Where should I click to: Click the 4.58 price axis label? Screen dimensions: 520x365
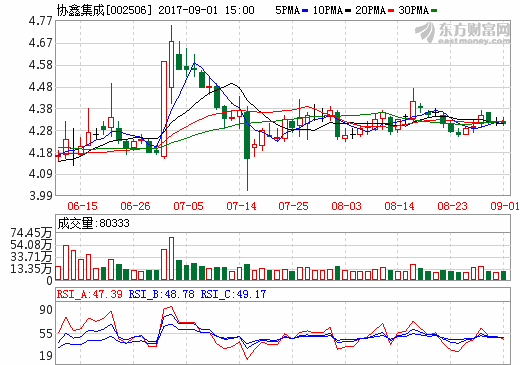click(x=41, y=65)
